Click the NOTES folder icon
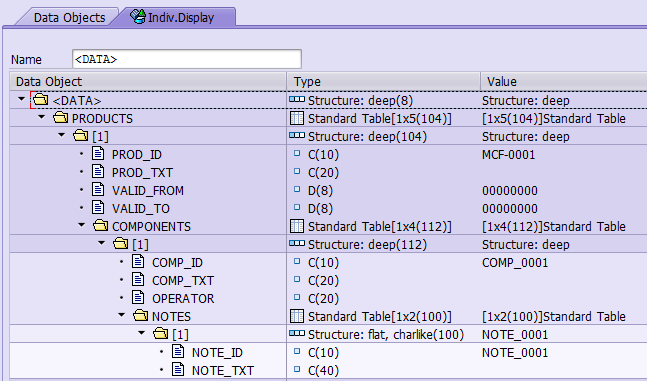 (140, 316)
